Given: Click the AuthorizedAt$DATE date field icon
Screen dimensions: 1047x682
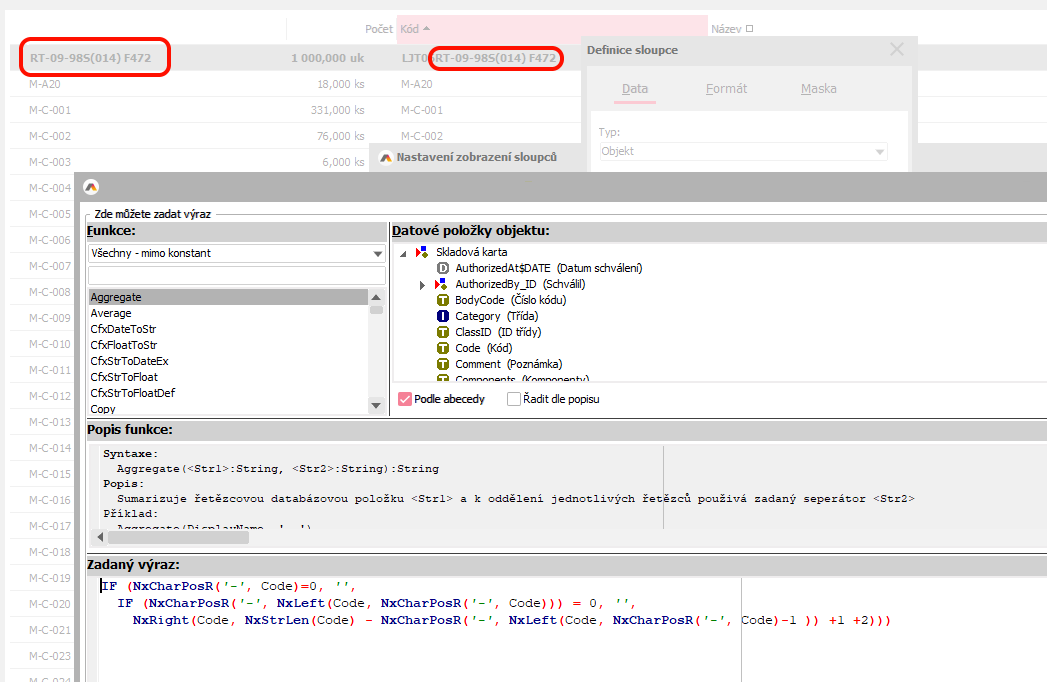Looking at the screenshot, I should coord(443,268).
